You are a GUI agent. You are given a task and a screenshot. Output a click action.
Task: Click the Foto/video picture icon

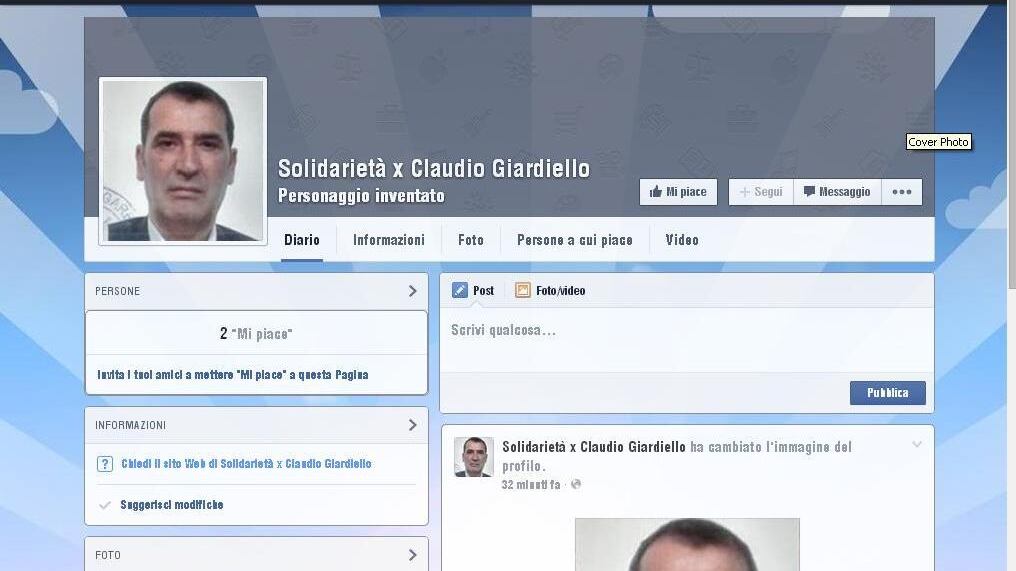[522, 290]
